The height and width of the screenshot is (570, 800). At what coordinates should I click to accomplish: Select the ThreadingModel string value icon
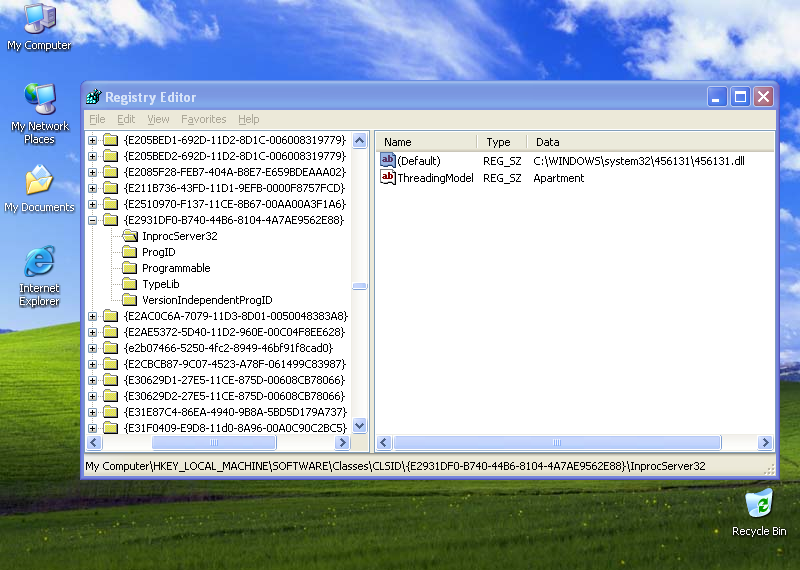coord(388,178)
